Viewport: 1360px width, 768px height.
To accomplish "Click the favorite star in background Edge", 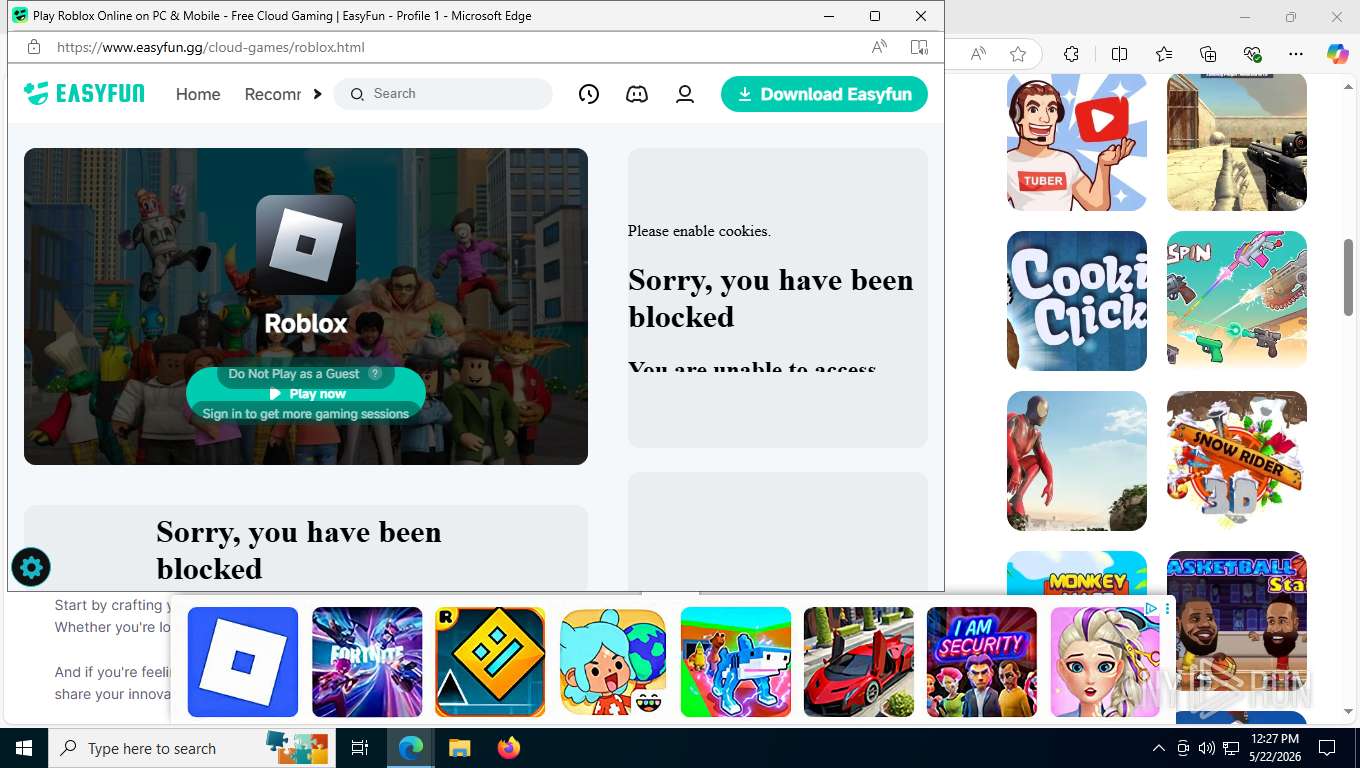I will (x=1018, y=54).
